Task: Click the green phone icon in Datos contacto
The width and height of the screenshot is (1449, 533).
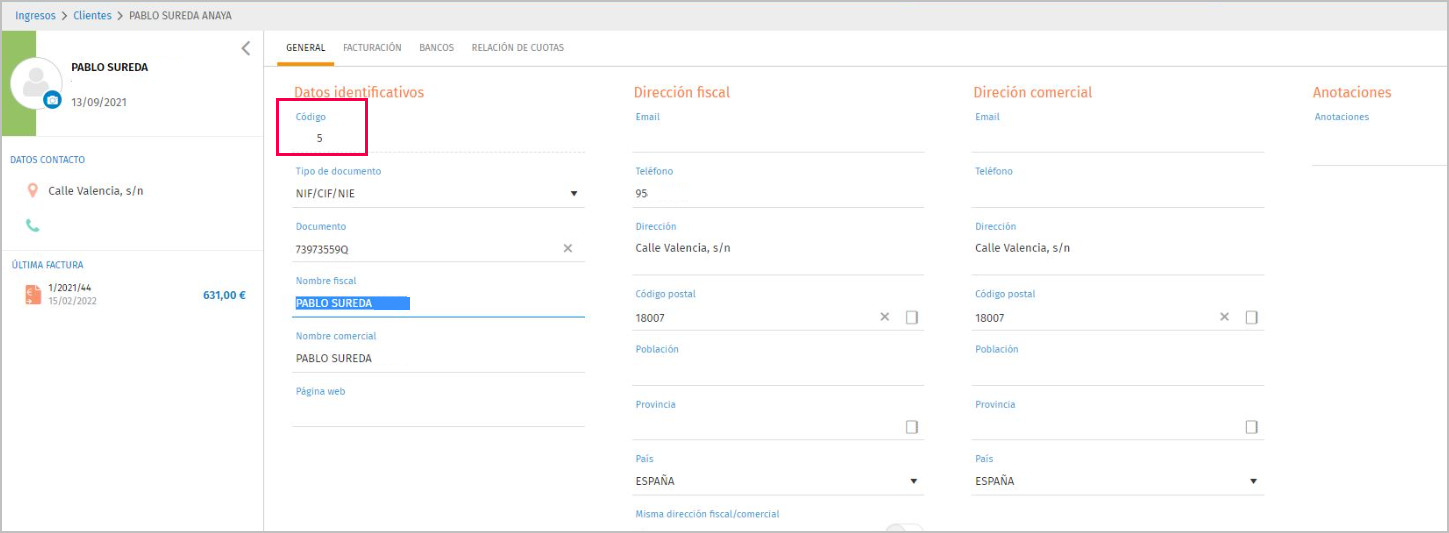Action: coord(32,226)
